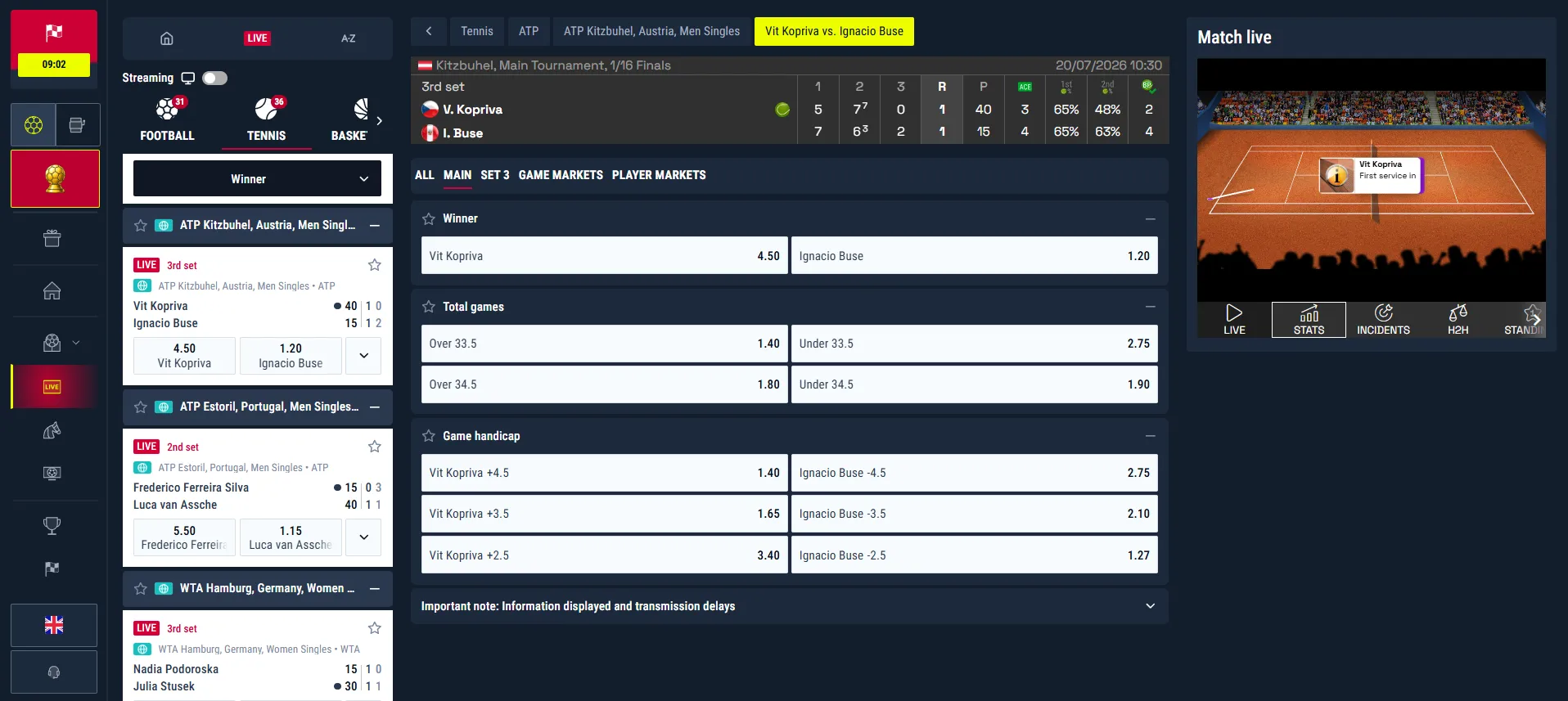Select Ignacio Buse -2.5 handicap

[975, 555]
